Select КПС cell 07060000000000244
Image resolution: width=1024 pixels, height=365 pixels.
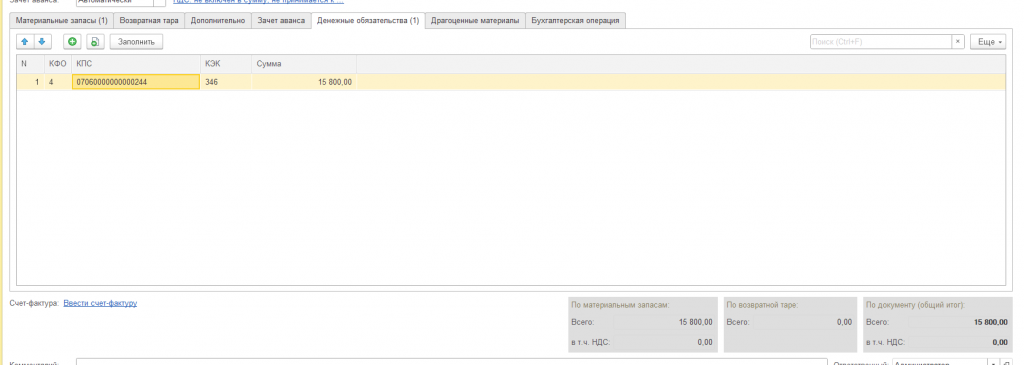[136, 82]
